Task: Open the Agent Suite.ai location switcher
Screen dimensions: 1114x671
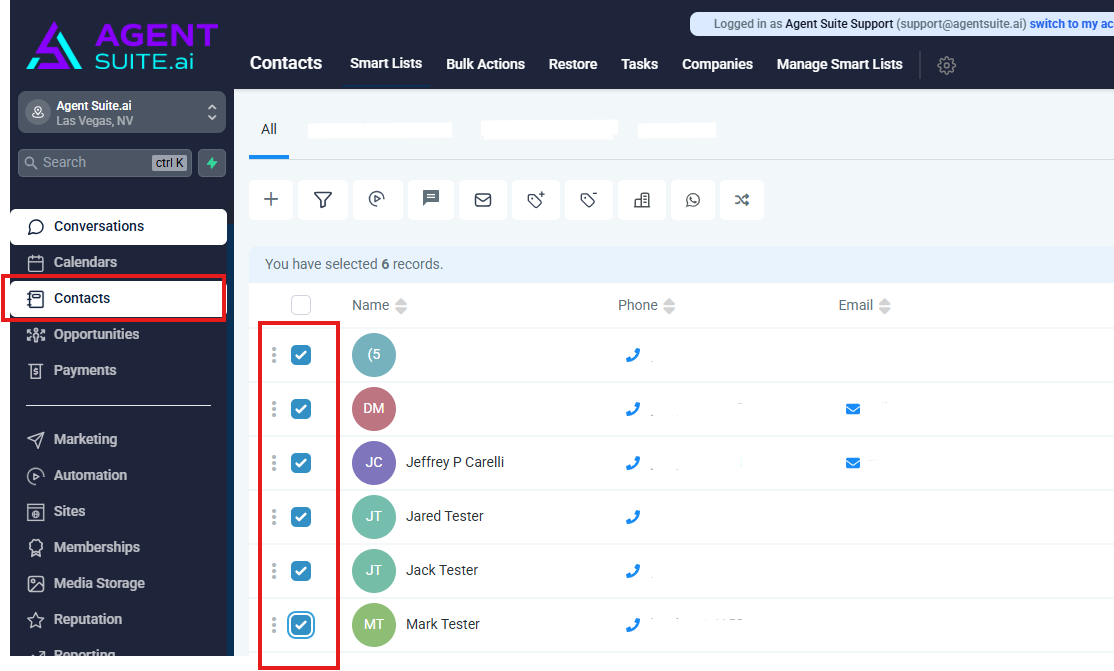Action: pyautogui.click(x=121, y=112)
